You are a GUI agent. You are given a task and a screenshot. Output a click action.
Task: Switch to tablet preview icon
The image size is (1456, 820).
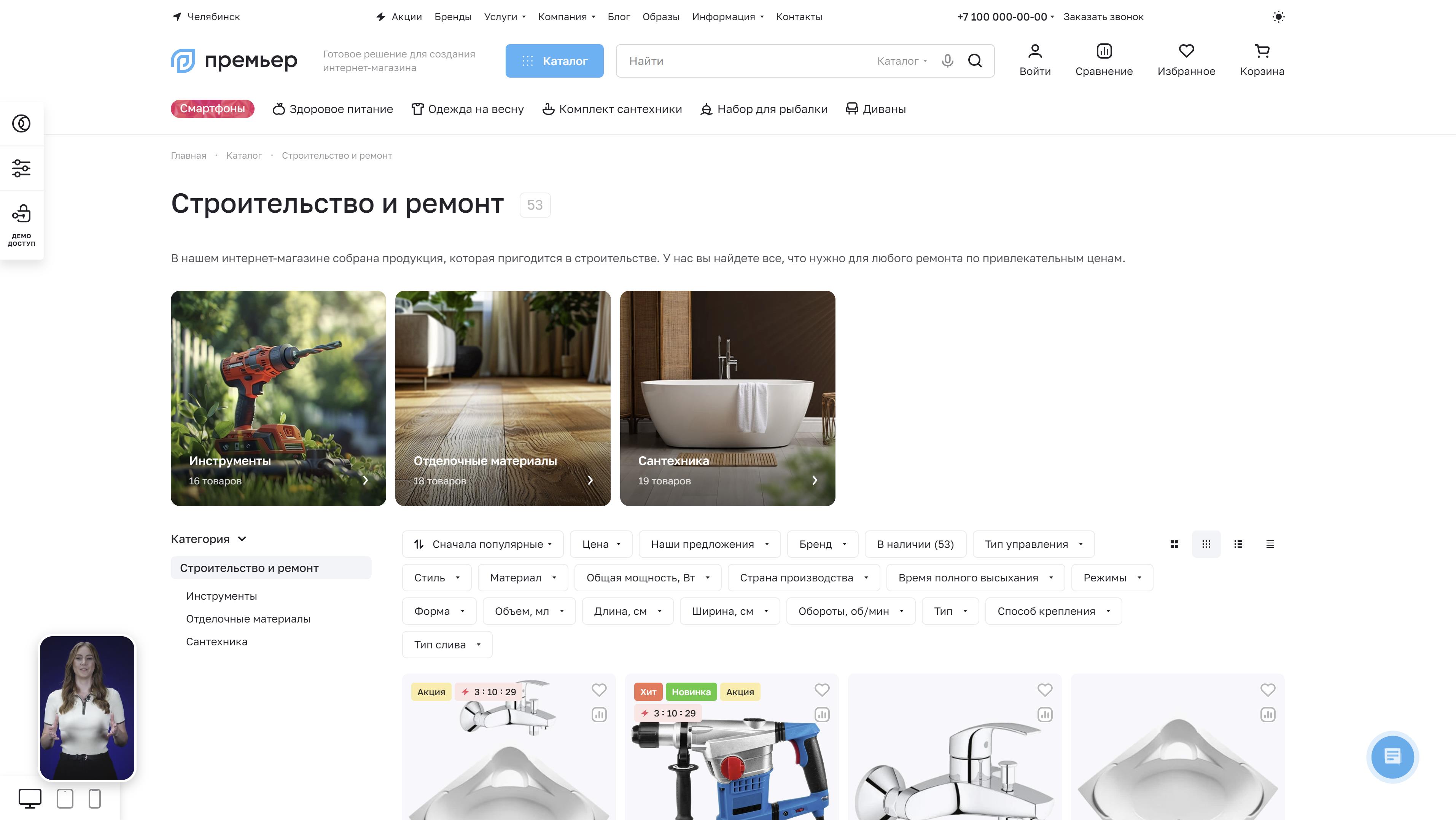coord(65,799)
